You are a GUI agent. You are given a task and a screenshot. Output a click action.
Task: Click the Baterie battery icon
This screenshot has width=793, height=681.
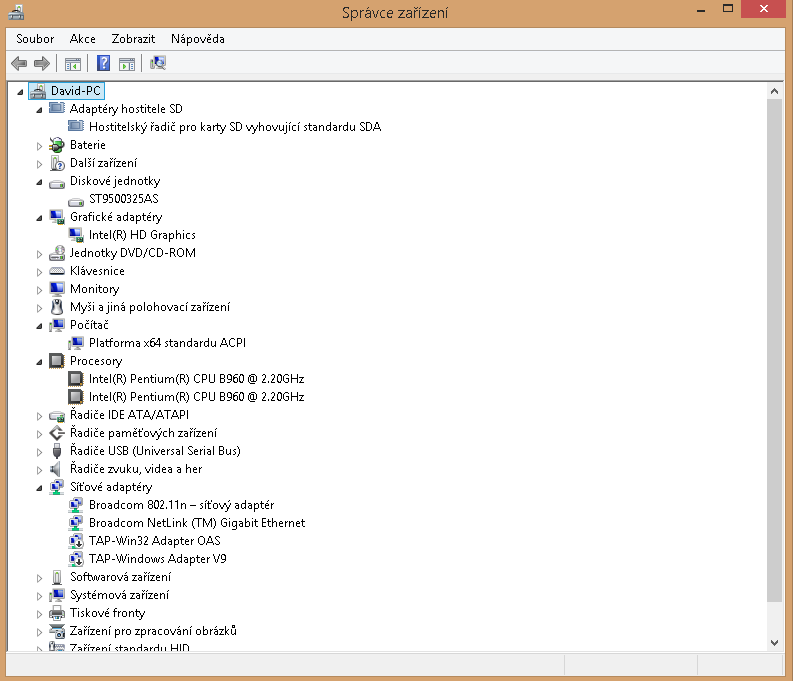pyautogui.click(x=57, y=145)
